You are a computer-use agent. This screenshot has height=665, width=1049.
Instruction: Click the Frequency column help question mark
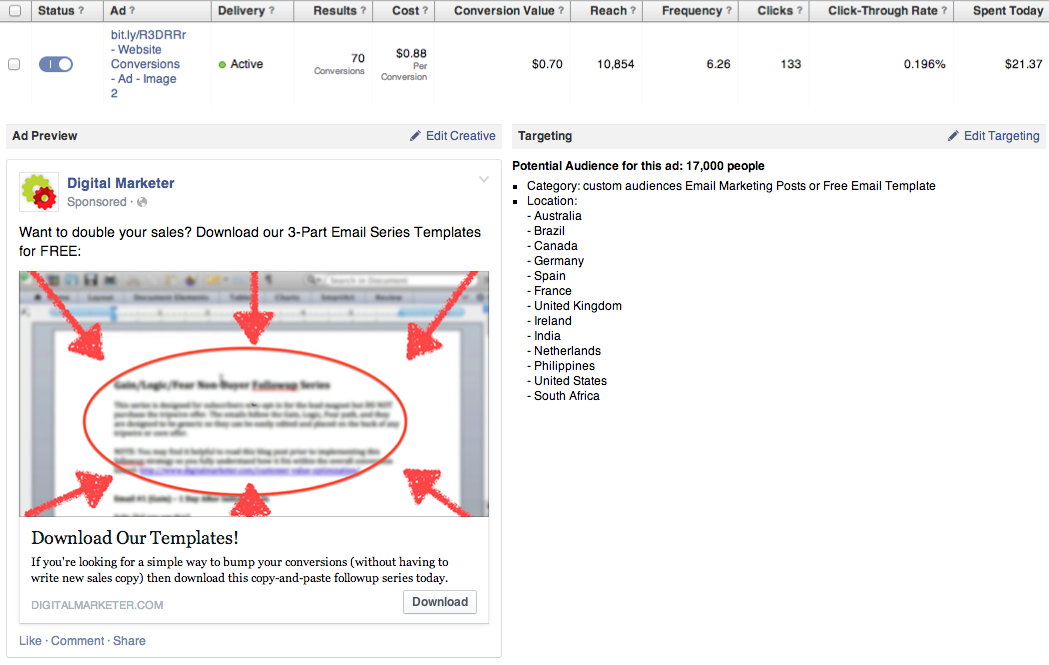729,11
